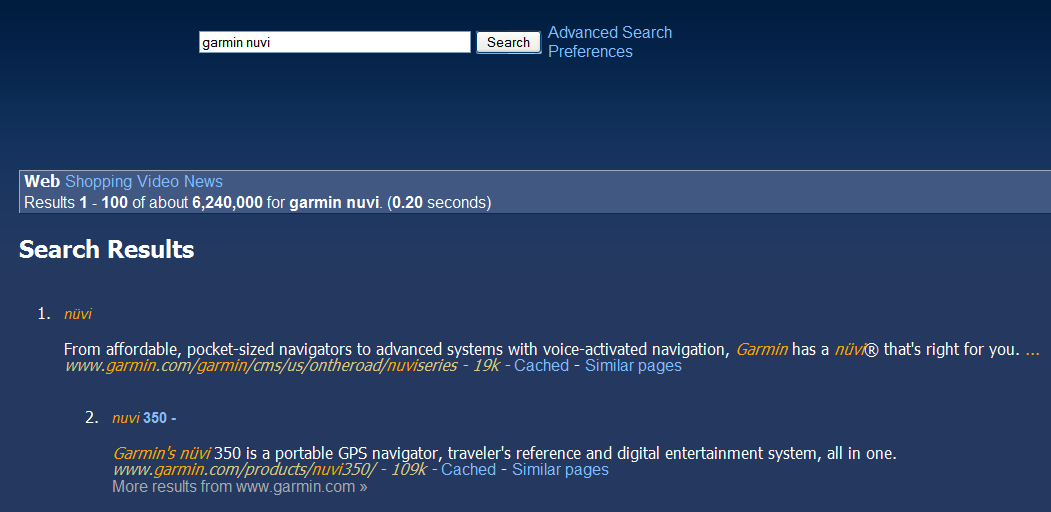Image resolution: width=1051 pixels, height=512 pixels.
Task: Open the first result titled 'nüvi'
Action: 78,314
